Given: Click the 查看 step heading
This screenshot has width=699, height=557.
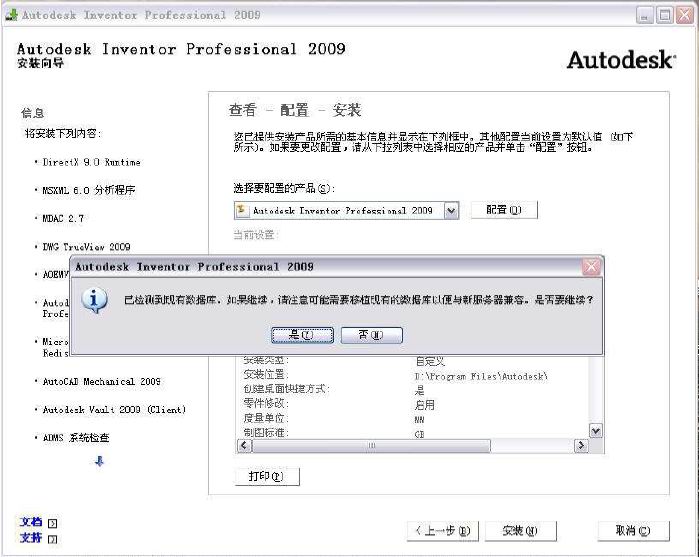Looking at the screenshot, I should [243, 110].
